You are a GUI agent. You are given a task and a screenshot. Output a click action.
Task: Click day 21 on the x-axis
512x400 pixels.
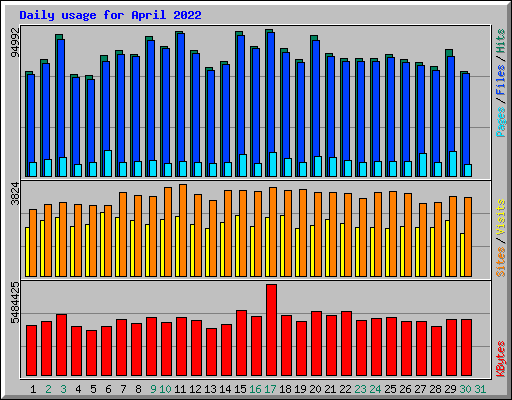click(330, 389)
